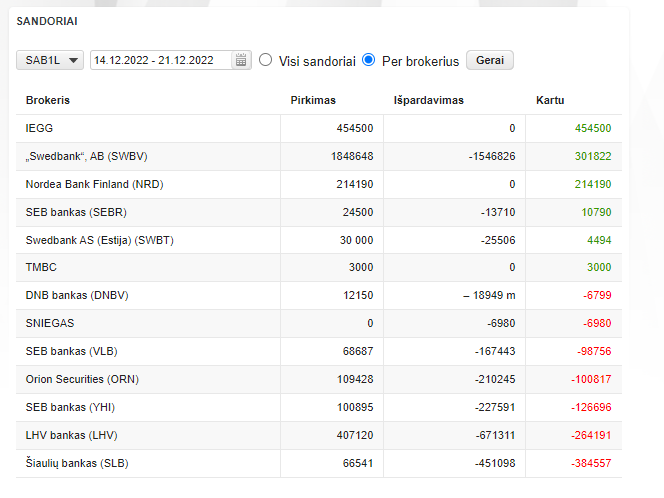Select the SEB bankas (SEBR) broker name
664x498 pixels.
click(76, 212)
